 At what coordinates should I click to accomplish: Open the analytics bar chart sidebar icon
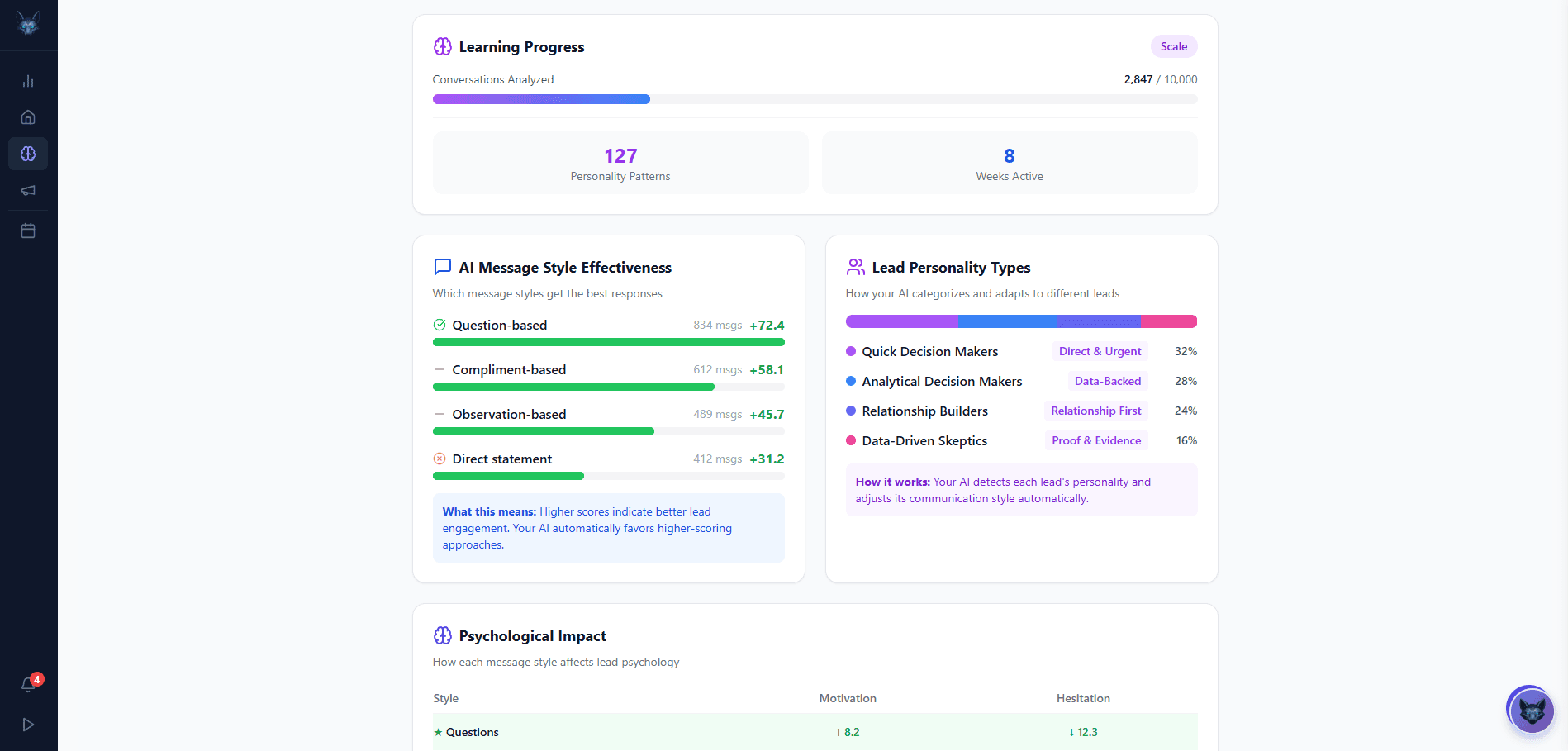click(28, 80)
